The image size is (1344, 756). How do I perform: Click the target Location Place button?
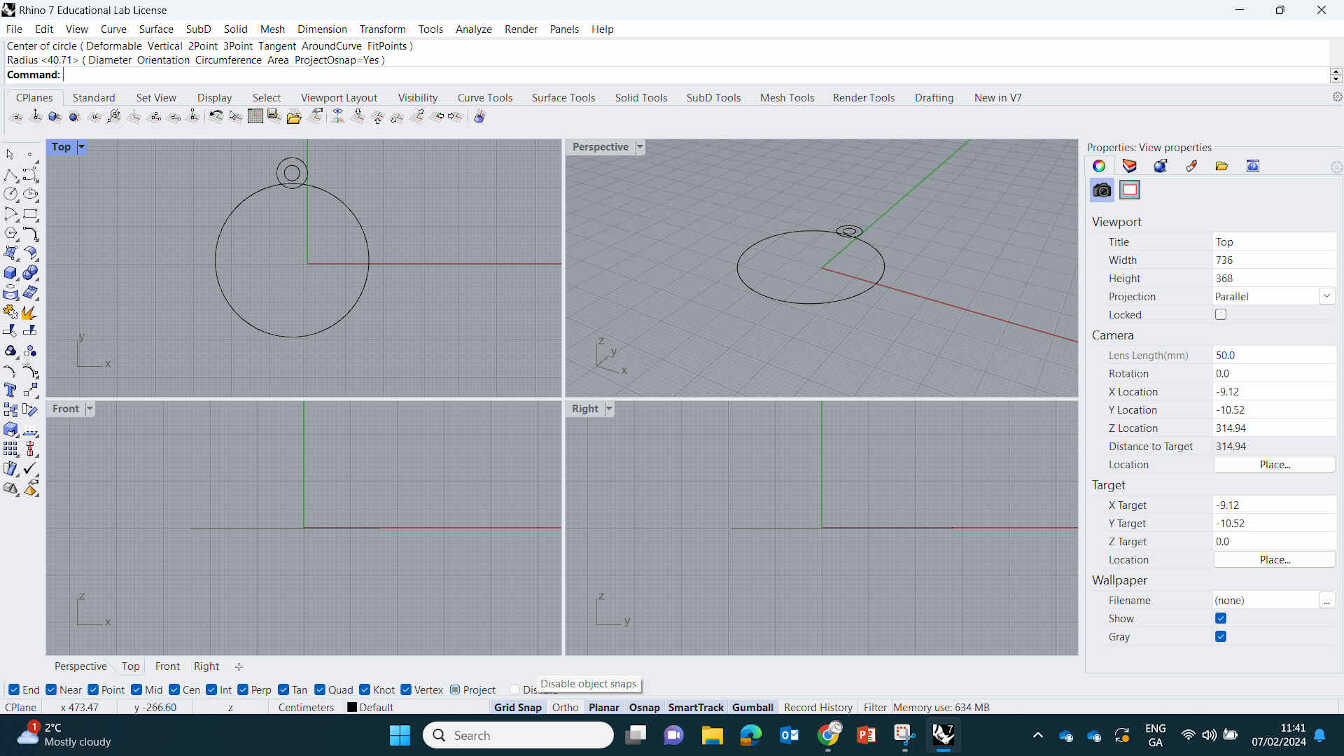(1274, 560)
